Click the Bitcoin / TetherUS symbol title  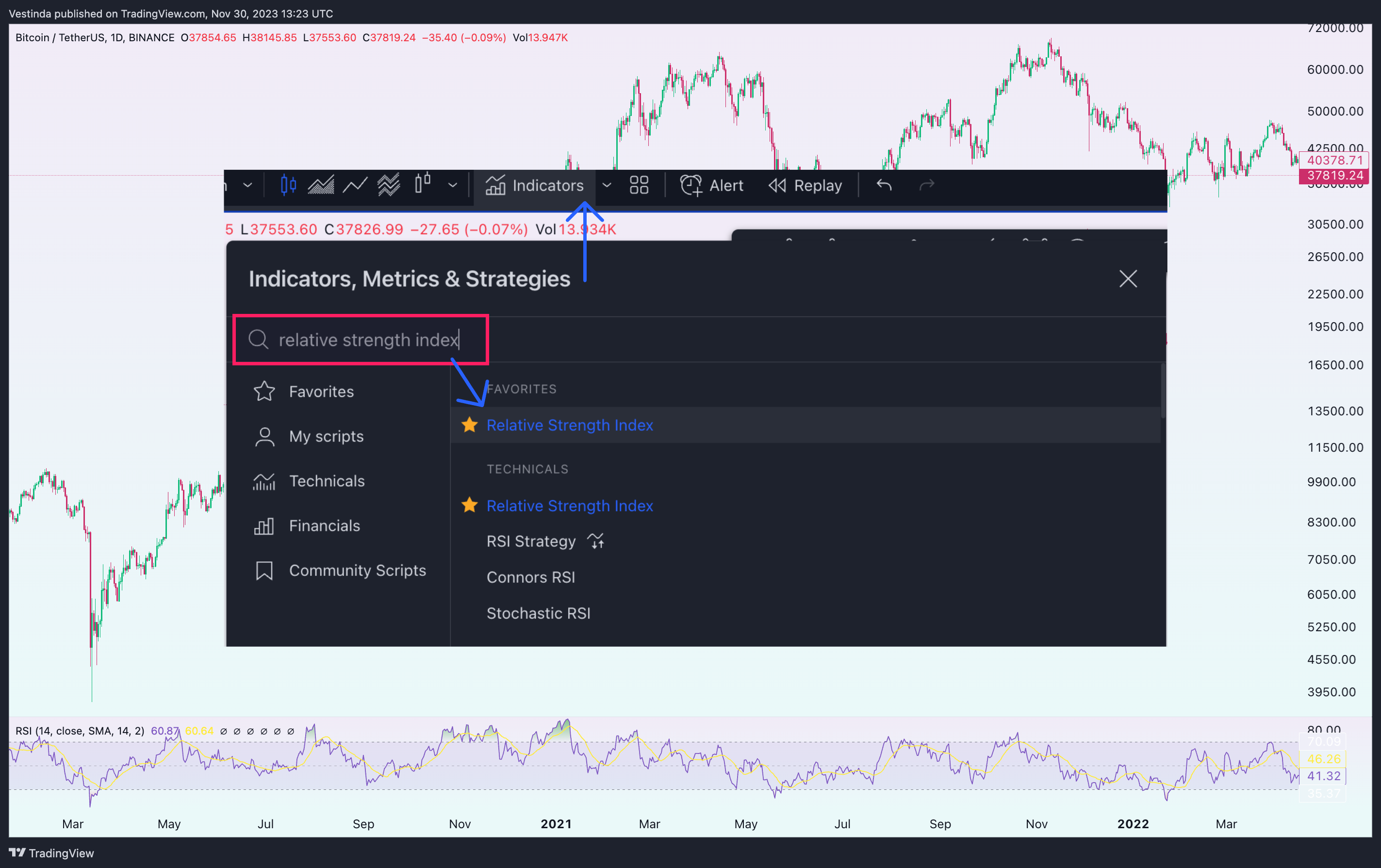(x=95, y=37)
